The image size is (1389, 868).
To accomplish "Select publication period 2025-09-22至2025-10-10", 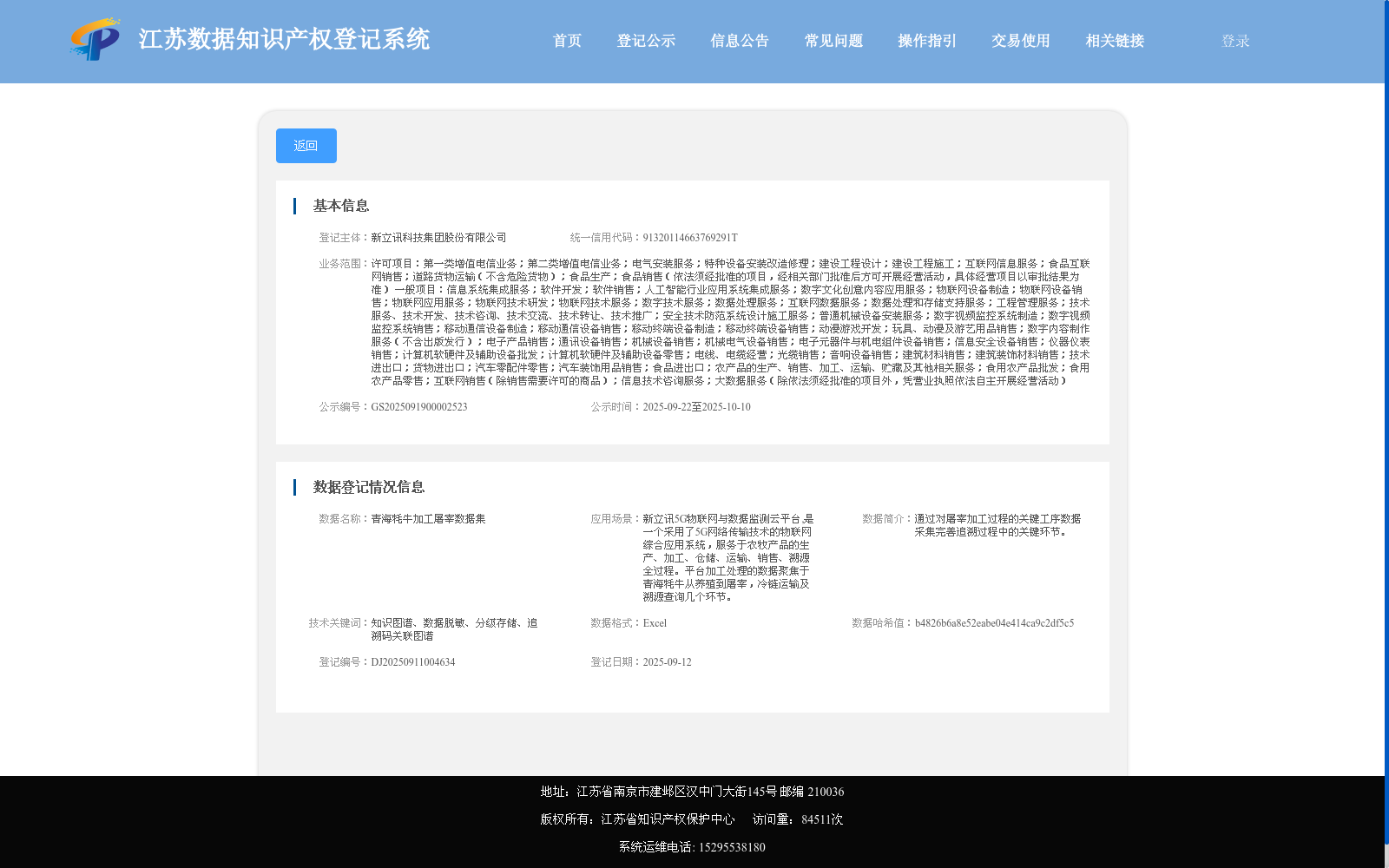I will tap(697, 407).
